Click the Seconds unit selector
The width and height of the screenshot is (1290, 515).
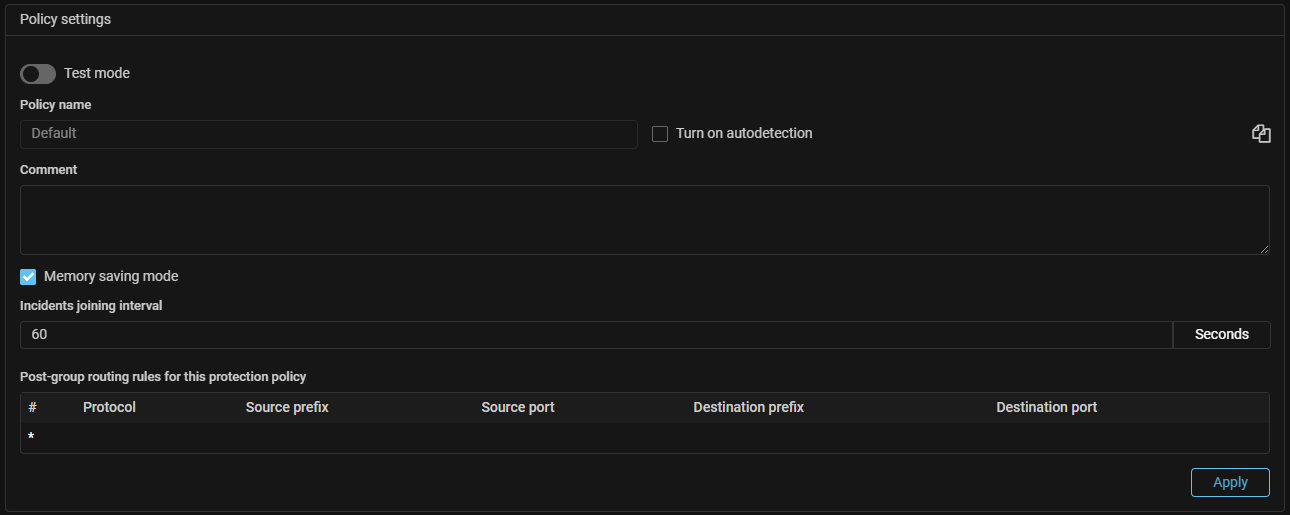(x=1221, y=335)
